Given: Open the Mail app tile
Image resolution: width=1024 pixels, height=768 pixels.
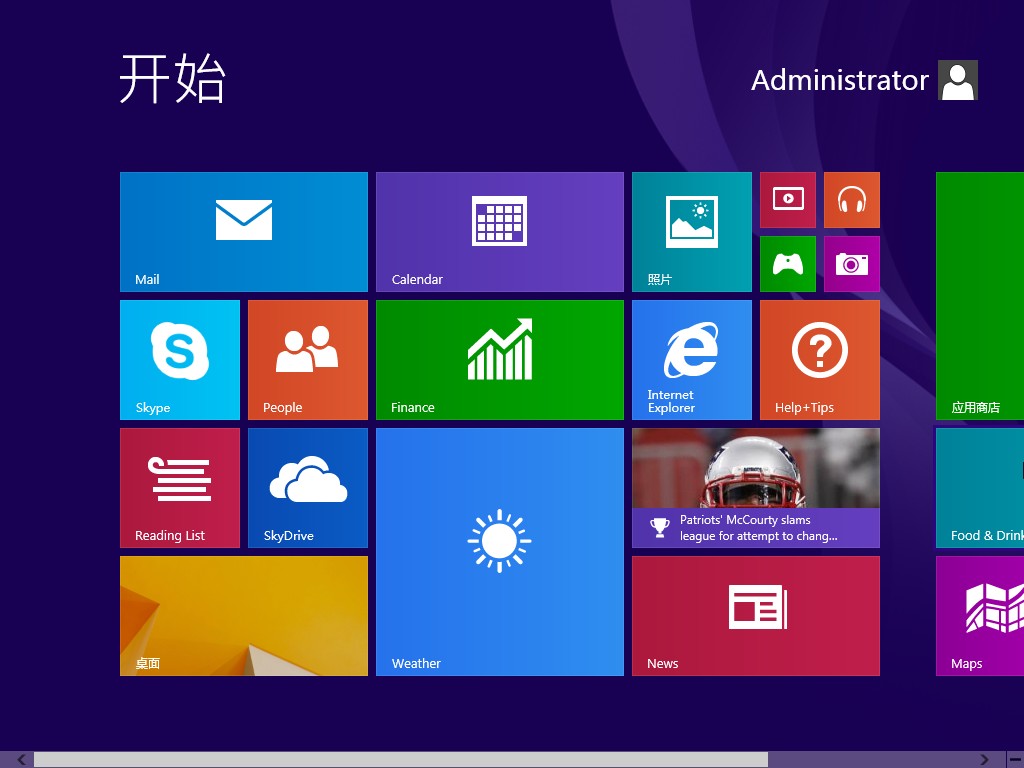Looking at the screenshot, I should [x=243, y=231].
